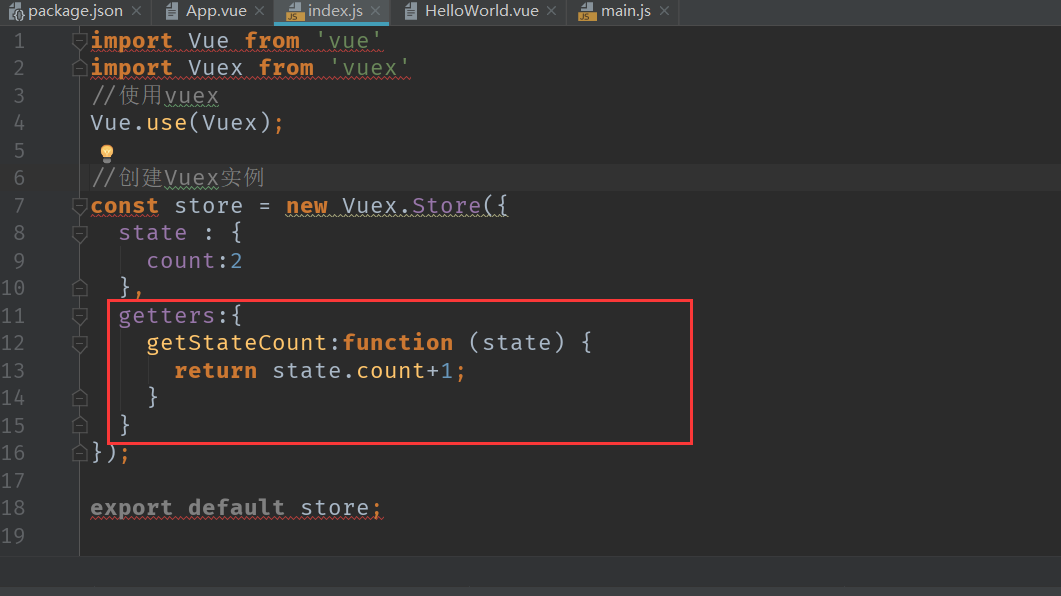Click line number 5 in gutter
This screenshot has width=1061, height=596.
pyautogui.click(x=19, y=150)
